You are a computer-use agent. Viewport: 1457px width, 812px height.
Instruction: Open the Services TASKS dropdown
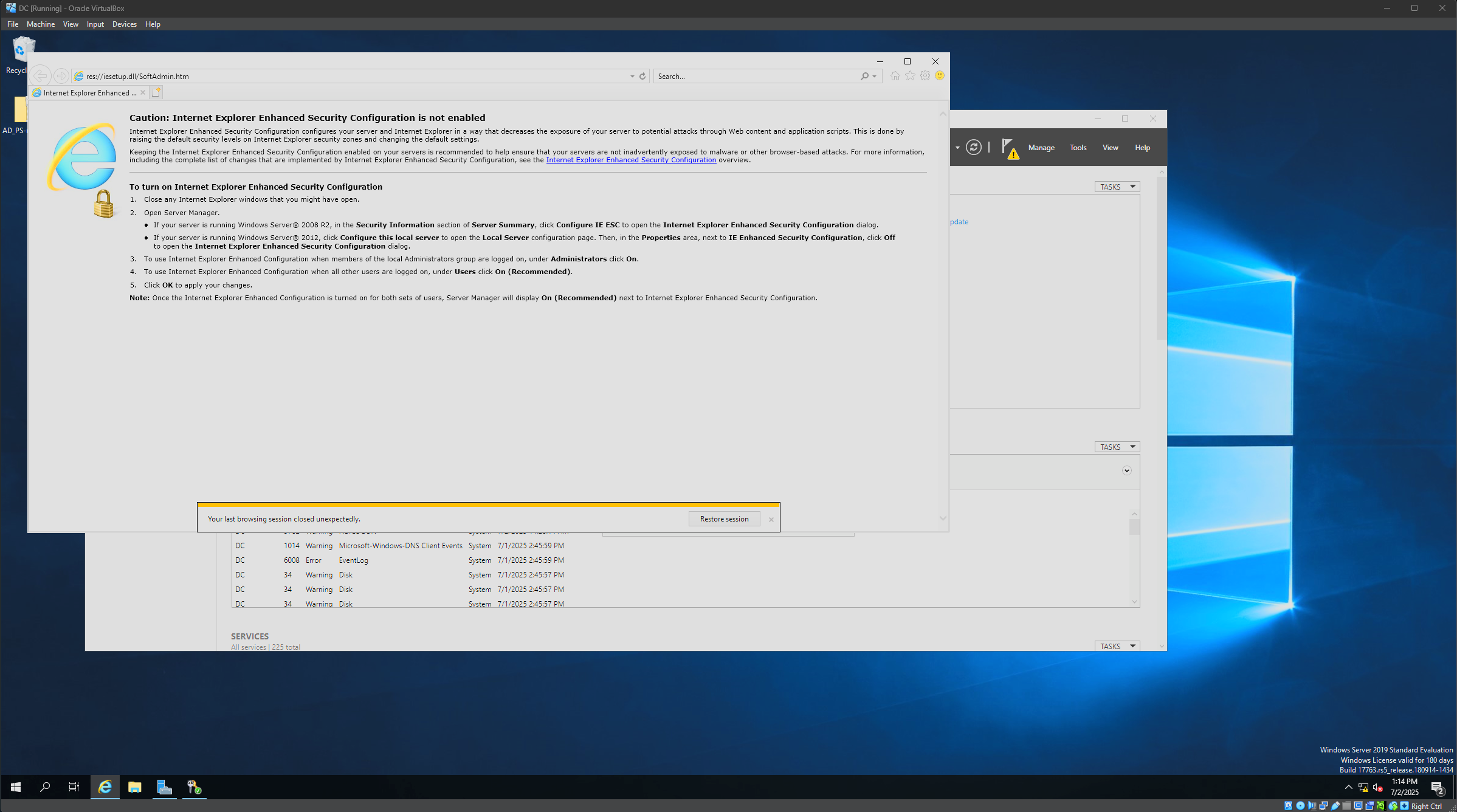click(x=1117, y=646)
